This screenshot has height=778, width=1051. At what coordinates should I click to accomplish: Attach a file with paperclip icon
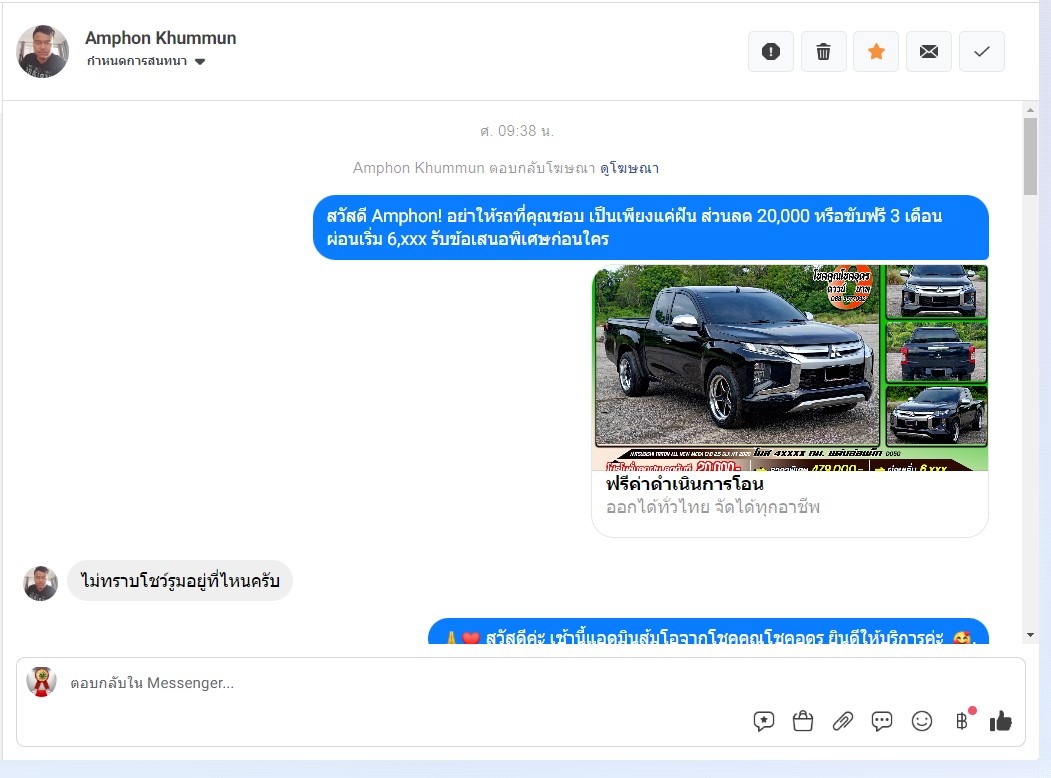tap(843, 721)
